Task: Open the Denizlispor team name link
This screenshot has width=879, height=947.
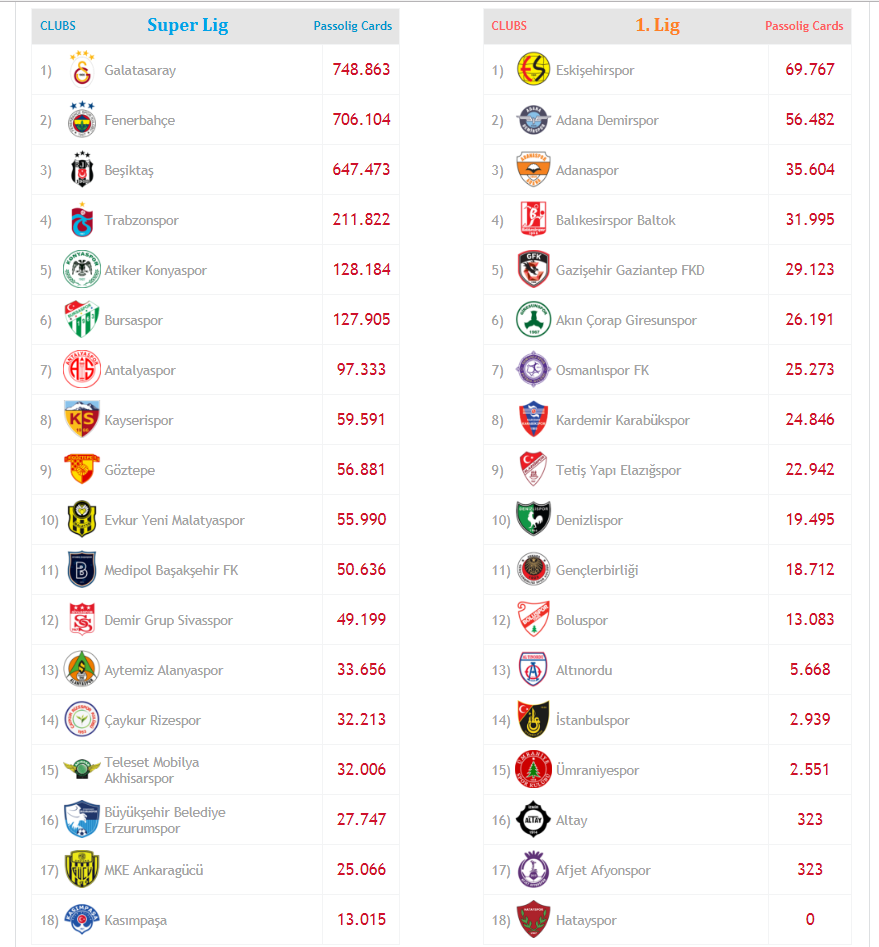Action: pyautogui.click(x=589, y=521)
